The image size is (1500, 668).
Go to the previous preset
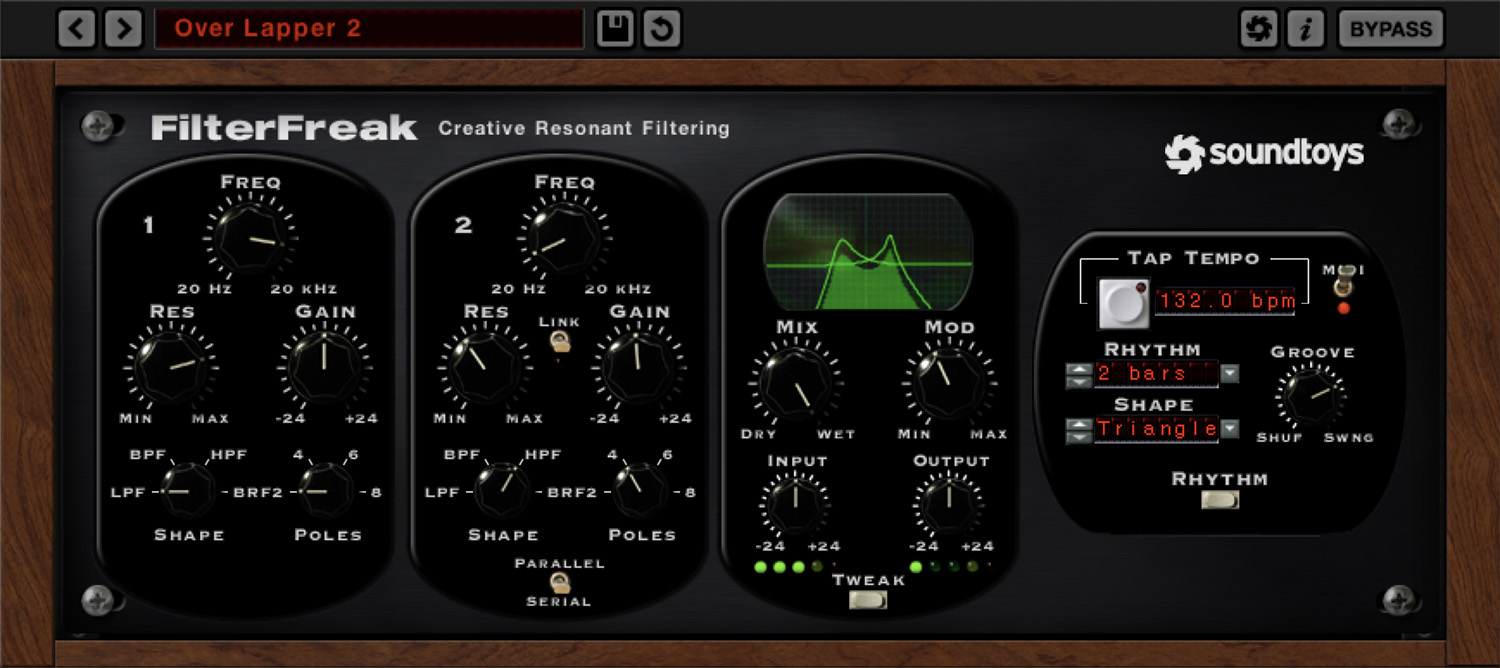[x=77, y=29]
